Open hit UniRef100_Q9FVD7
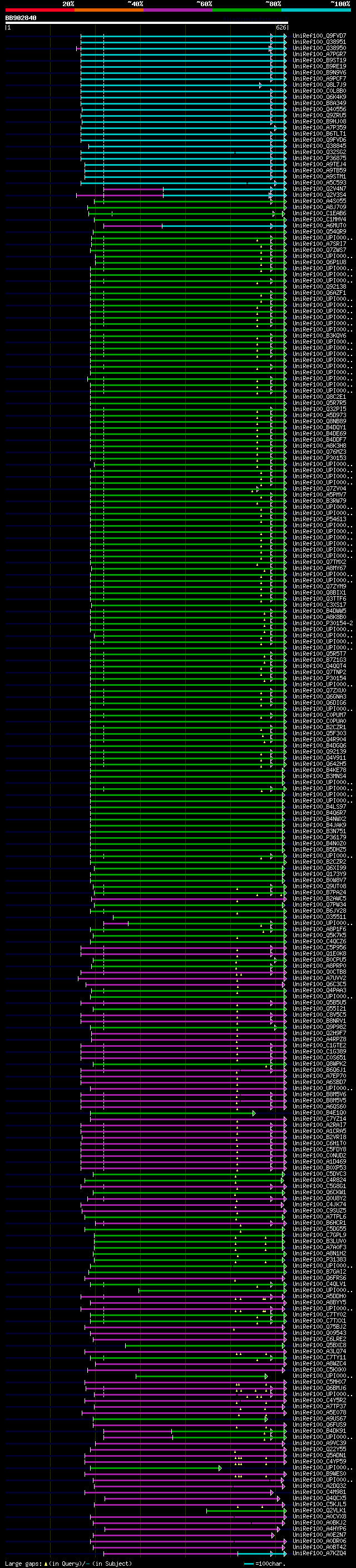This screenshot has width=356, height=1568. click(319, 37)
